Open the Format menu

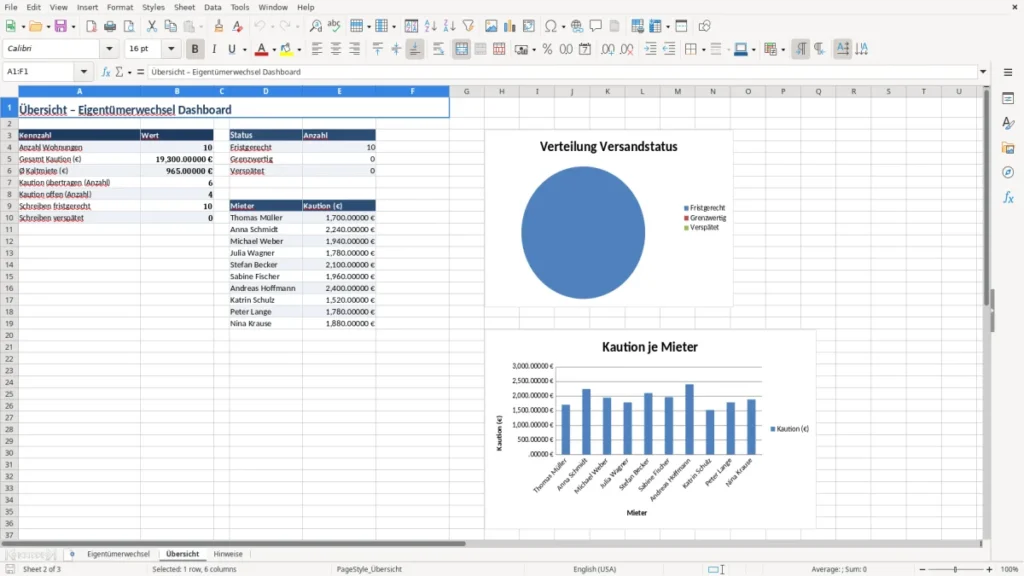point(120,7)
